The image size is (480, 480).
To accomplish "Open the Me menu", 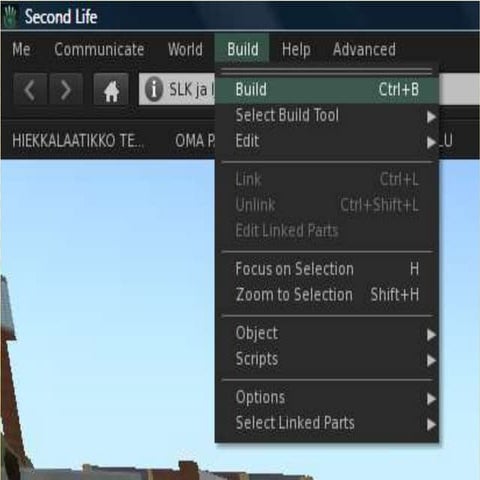I will 21,50.
